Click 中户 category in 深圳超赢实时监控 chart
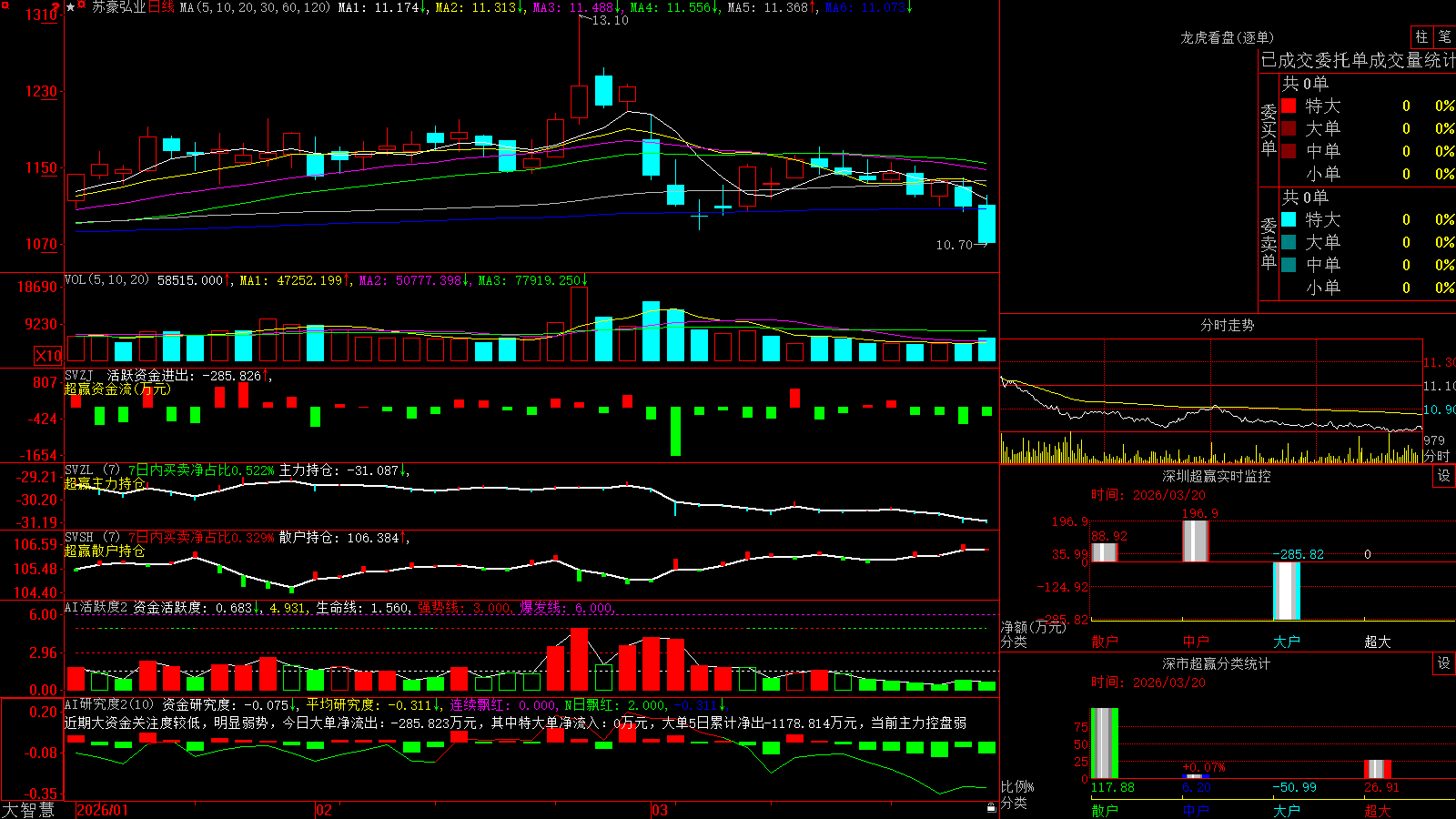The height and width of the screenshot is (819, 1456). point(1196,642)
